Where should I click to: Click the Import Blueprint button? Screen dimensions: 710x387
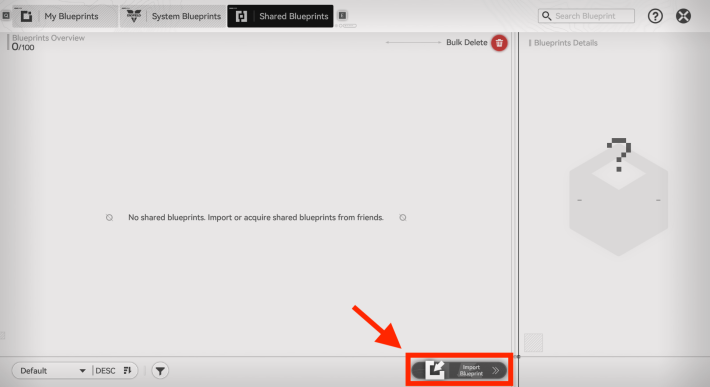(459, 370)
